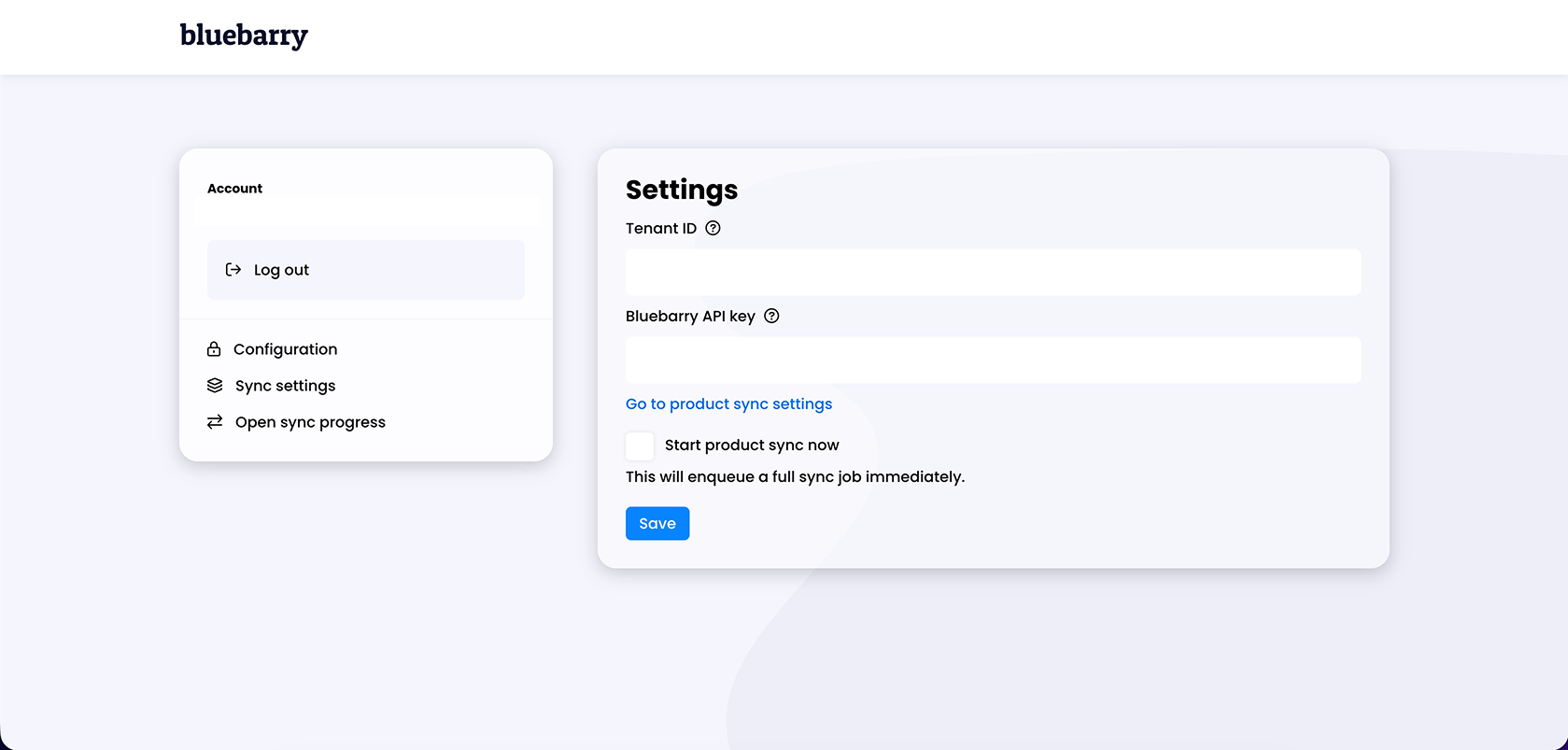Click the bluebarry logo in the header
Screen dimensions: 1568x750
click(244, 35)
